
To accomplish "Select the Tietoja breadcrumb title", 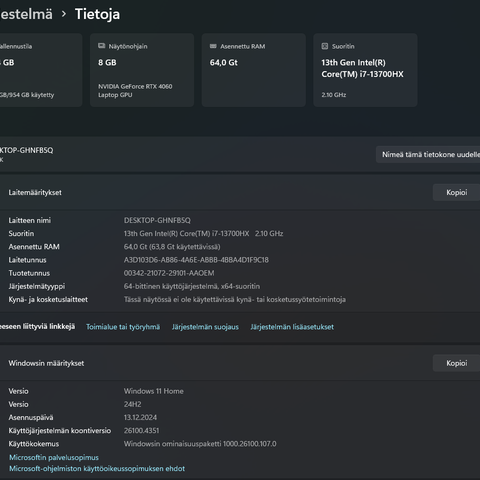I will click(97, 14).
